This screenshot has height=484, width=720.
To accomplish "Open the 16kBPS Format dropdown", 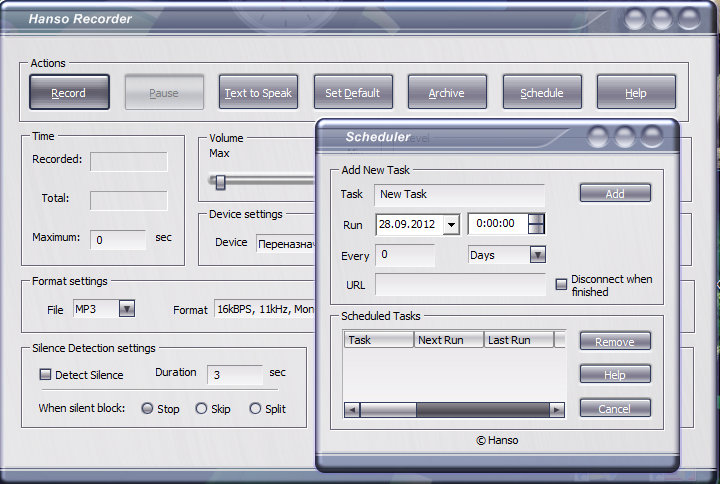I will coord(265,310).
